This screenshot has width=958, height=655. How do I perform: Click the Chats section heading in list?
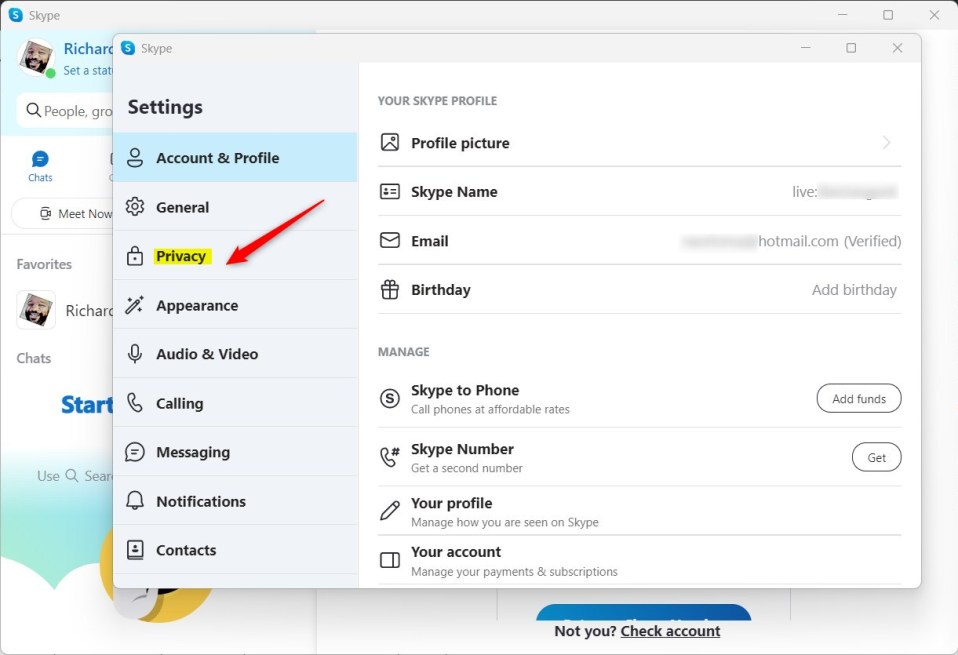point(34,358)
